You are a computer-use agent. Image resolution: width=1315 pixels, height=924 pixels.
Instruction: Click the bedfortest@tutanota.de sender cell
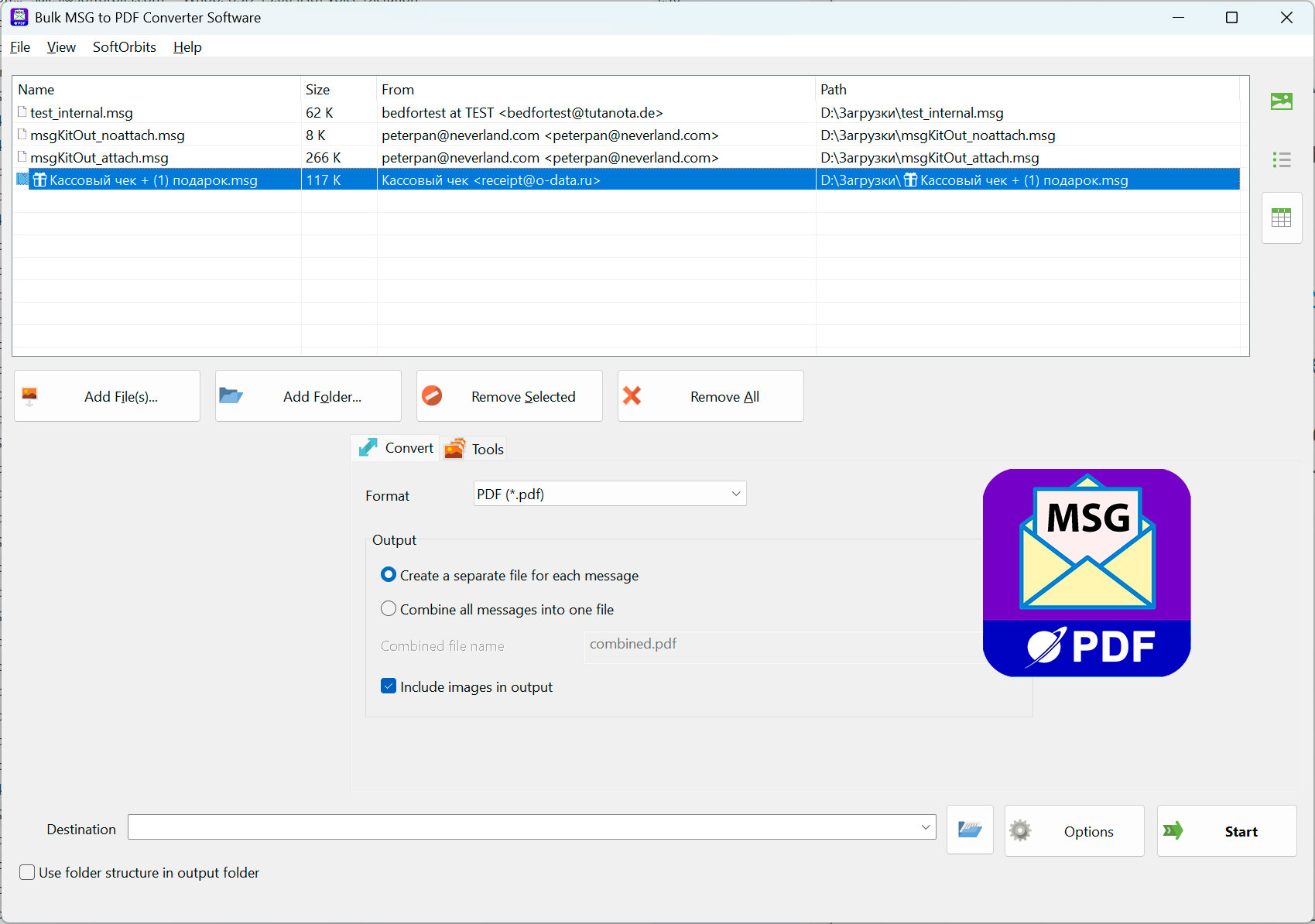coord(522,113)
